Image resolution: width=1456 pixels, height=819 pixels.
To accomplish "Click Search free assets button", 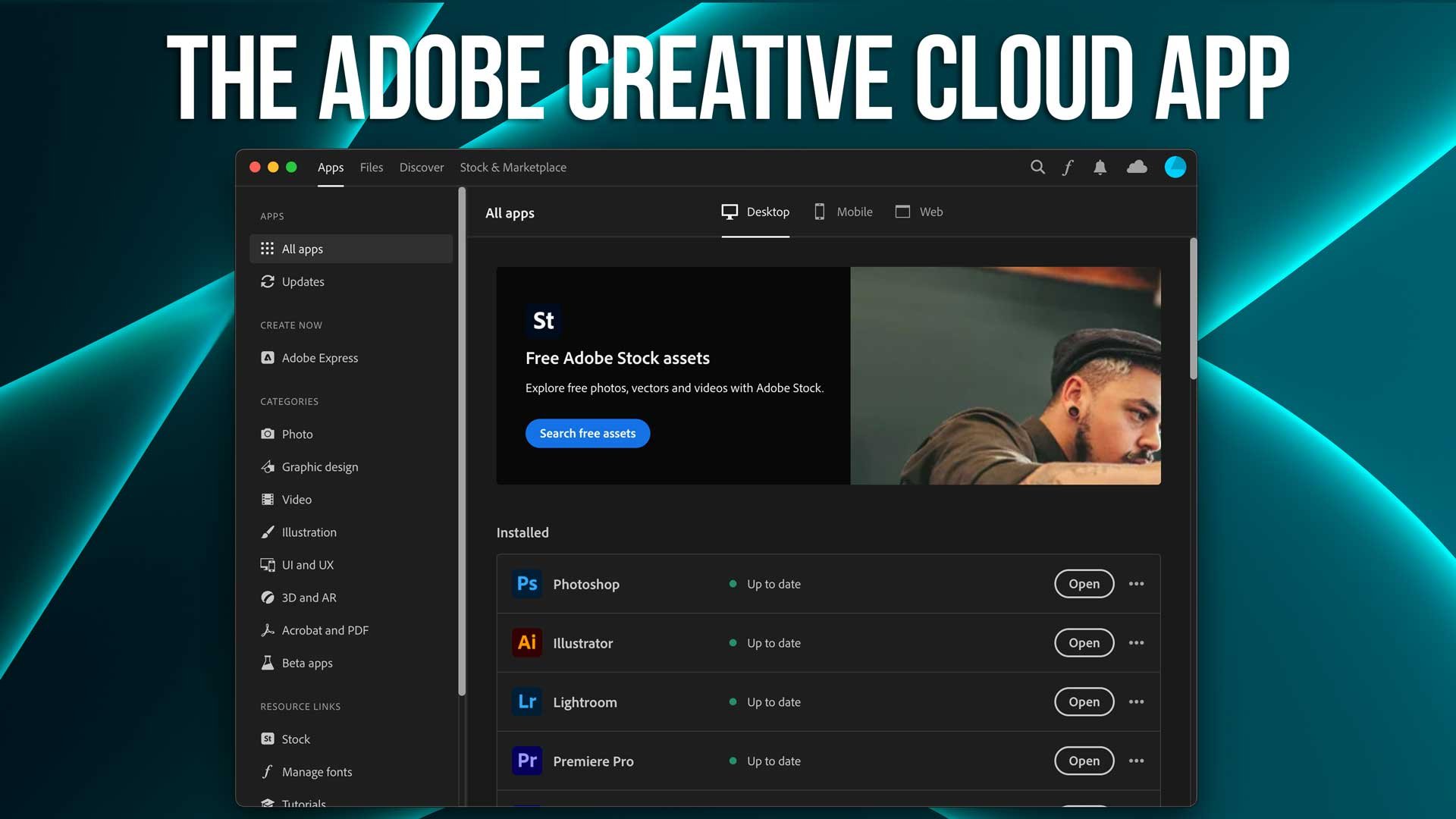I will [587, 433].
